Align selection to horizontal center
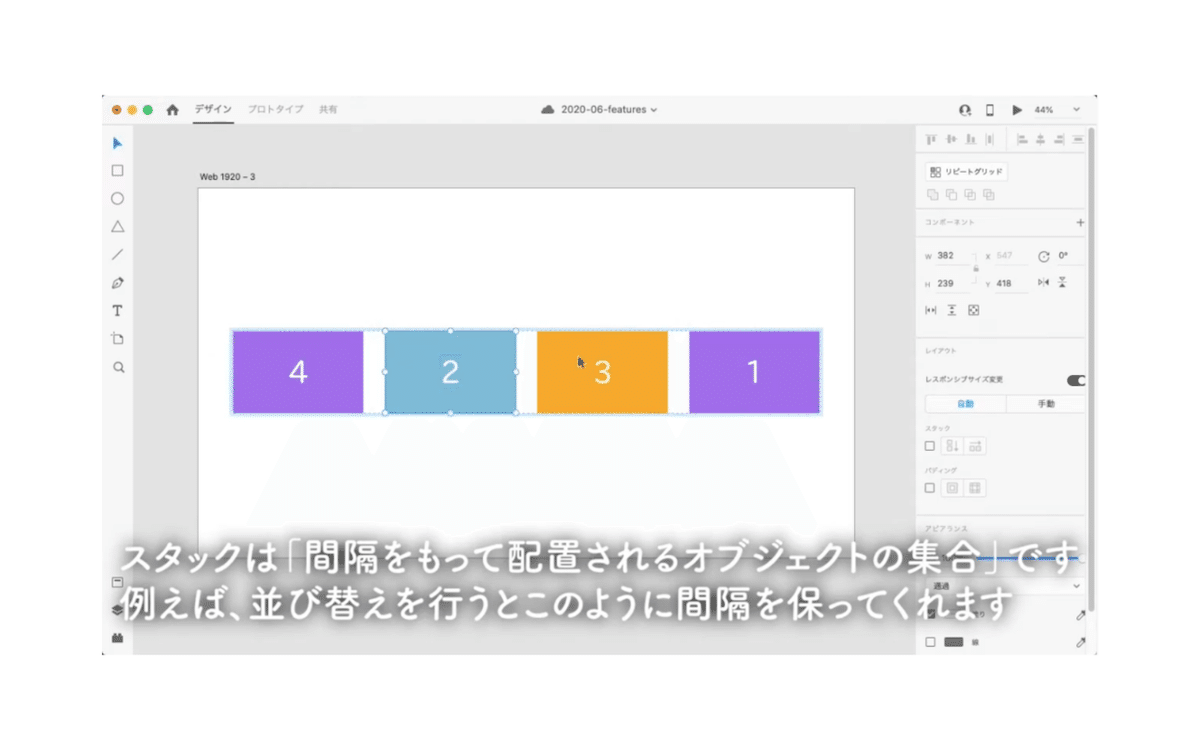The image size is (1200, 750). tap(1041, 140)
